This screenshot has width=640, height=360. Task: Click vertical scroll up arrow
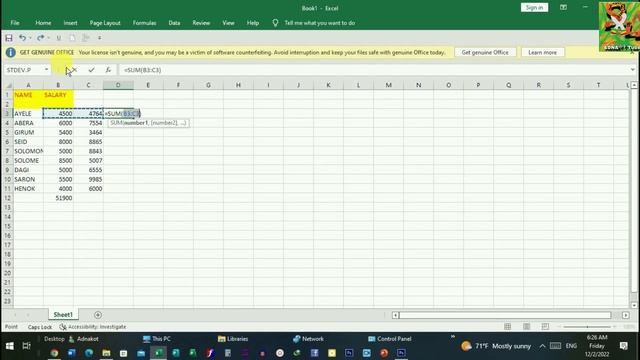pyautogui.click(x=634, y=85)
